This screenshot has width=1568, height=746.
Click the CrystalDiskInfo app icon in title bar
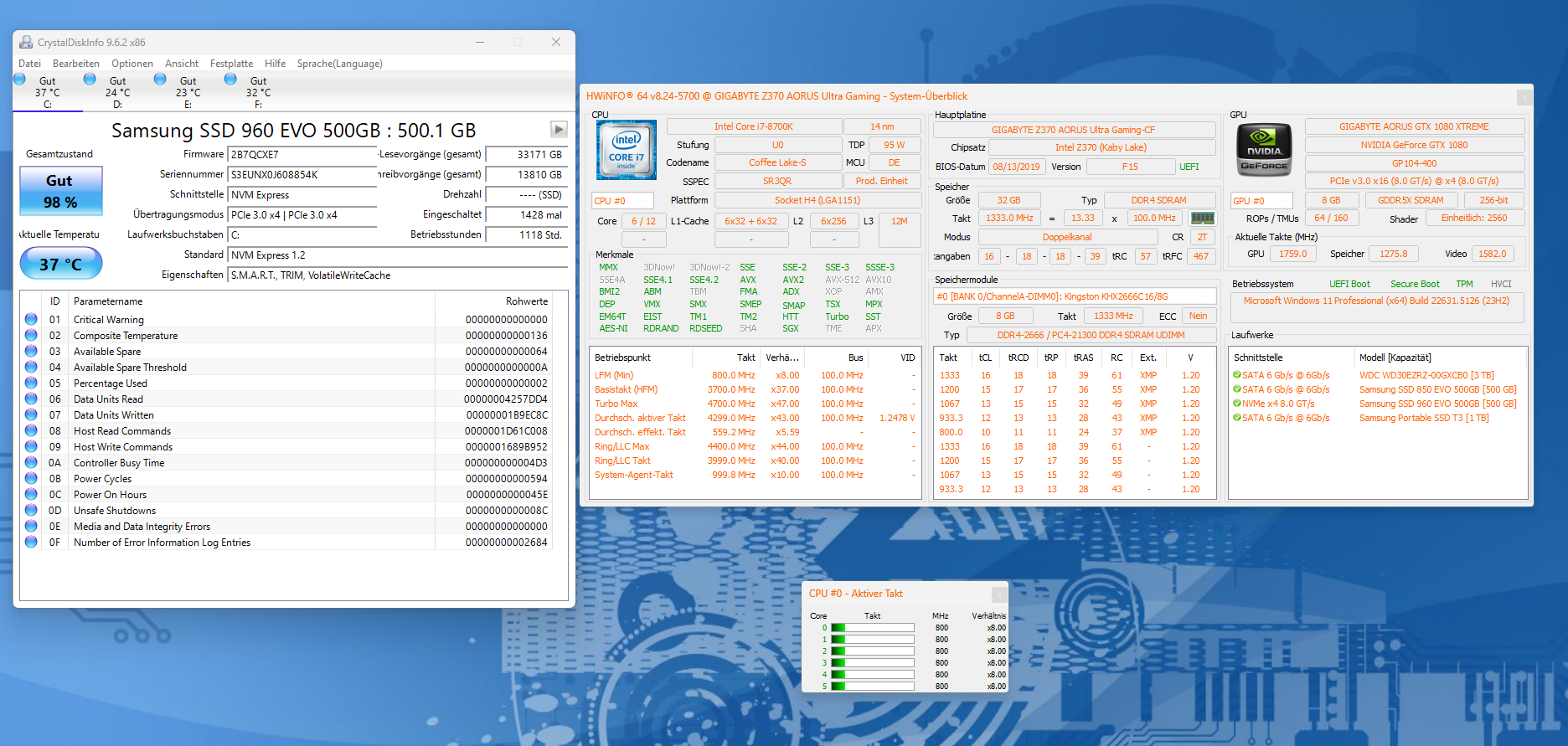coord(26,42)
